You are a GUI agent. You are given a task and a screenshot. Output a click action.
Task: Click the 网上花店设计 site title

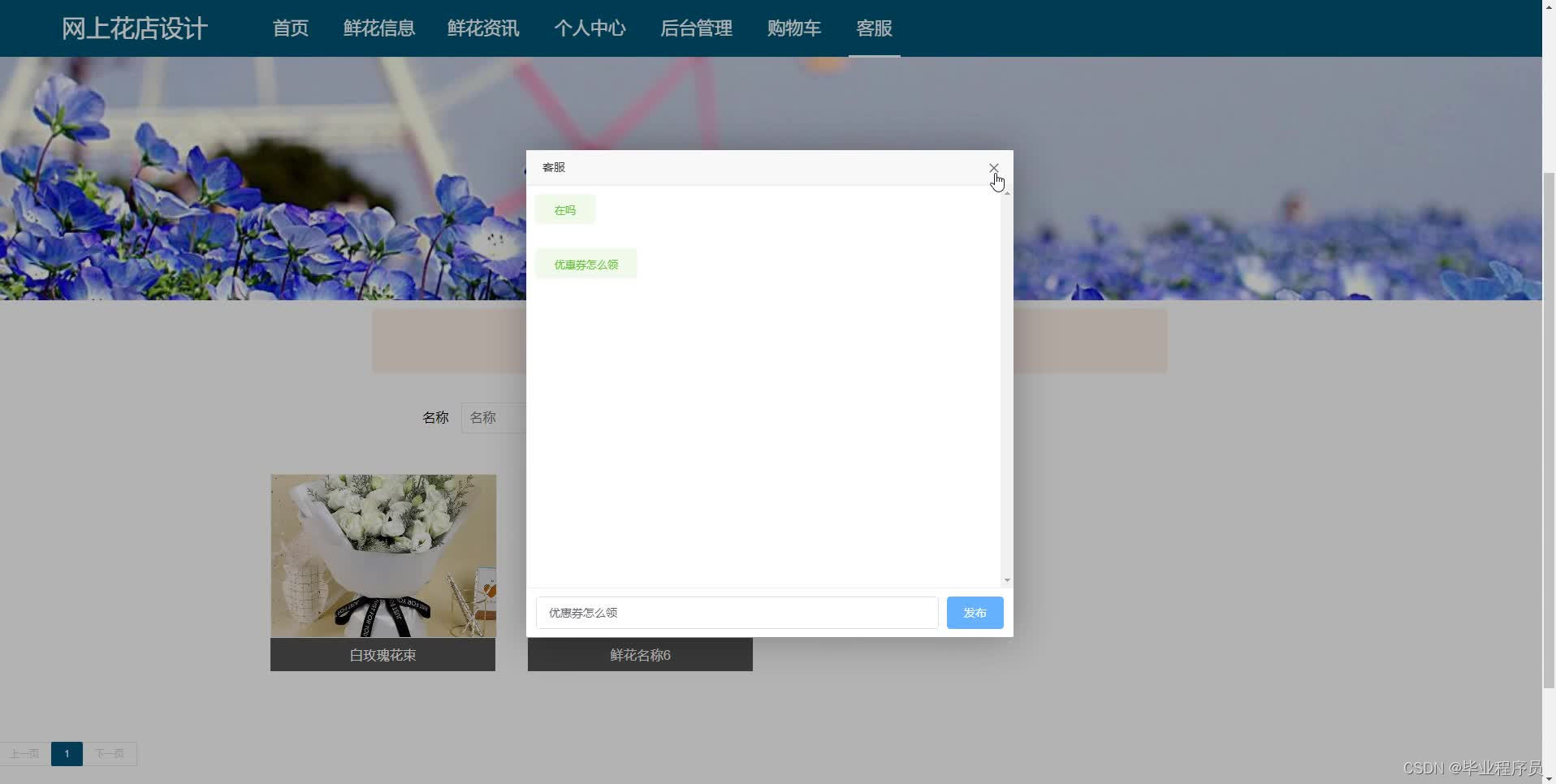click(x=135, y=28)
